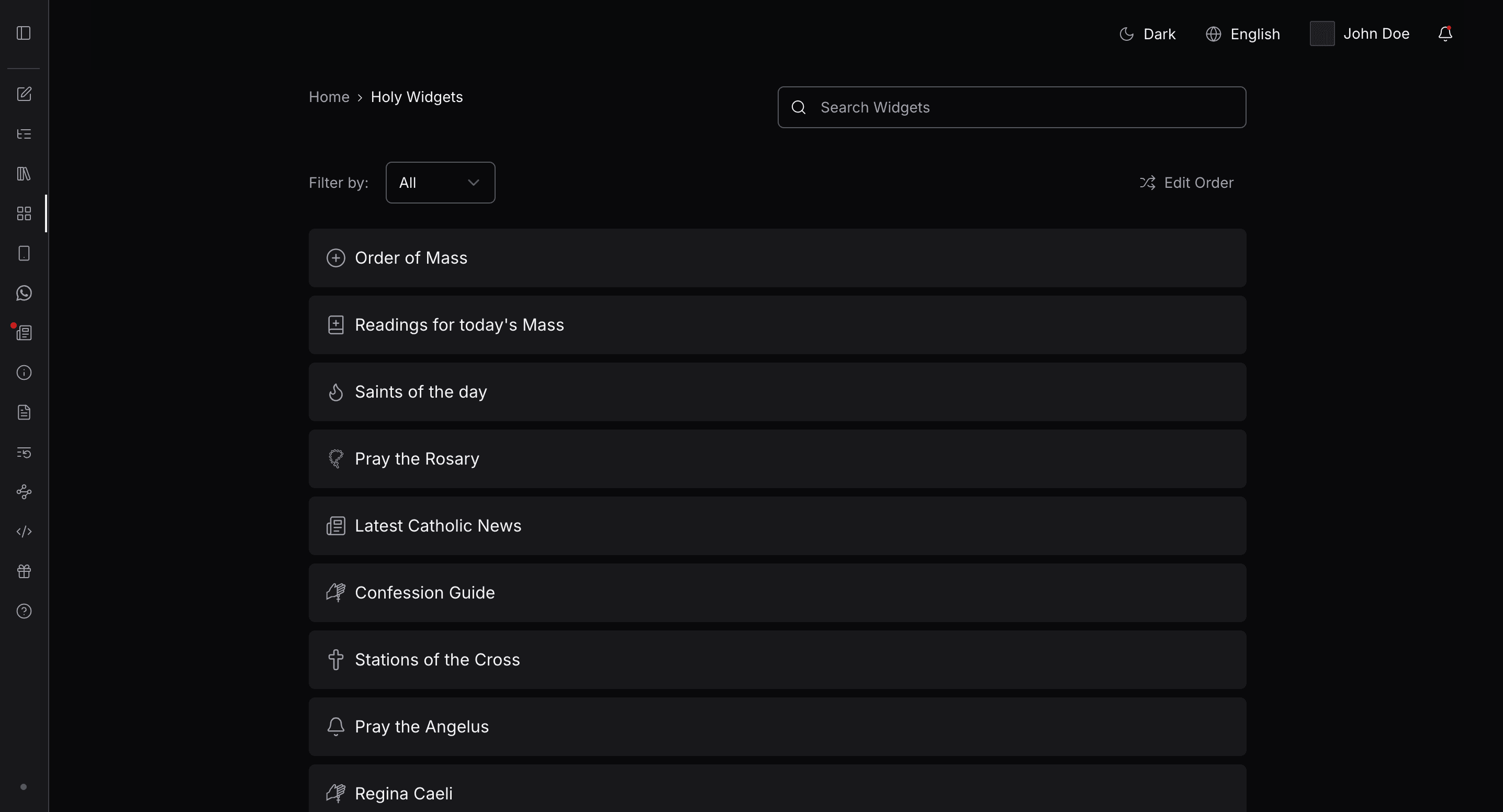Select the Confession Guide widget
The image size is (1503, 812).
(777, 593)
